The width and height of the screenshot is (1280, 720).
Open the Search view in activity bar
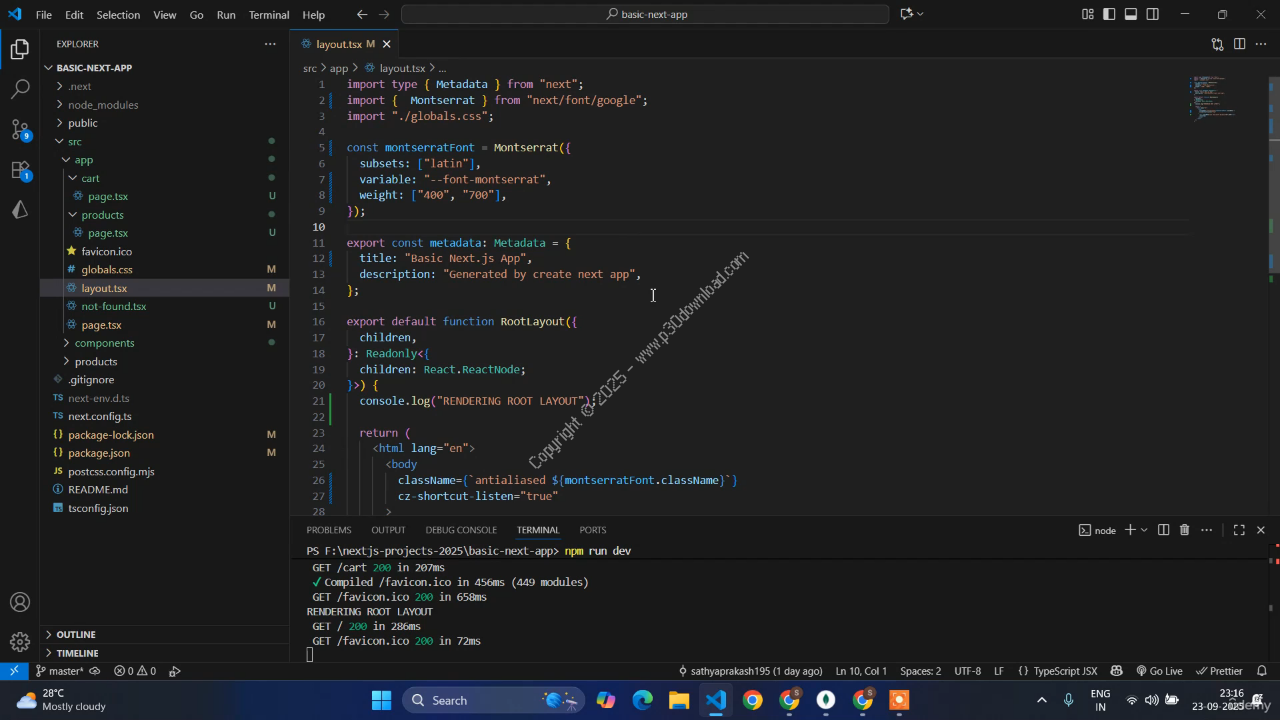point(20,89)
